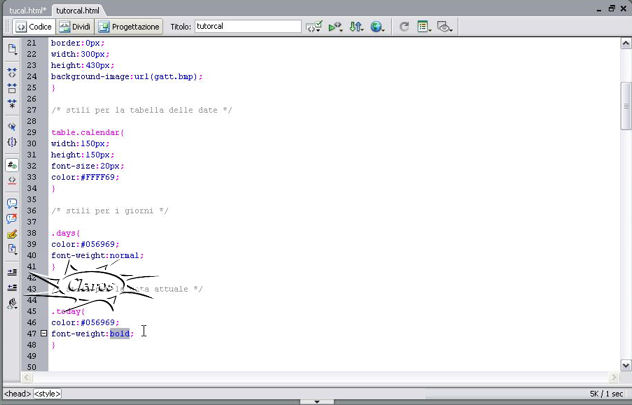
Task: Toggle line numbers in the coding toolbar
Action: pyautogui.click(x=12, y=165)
